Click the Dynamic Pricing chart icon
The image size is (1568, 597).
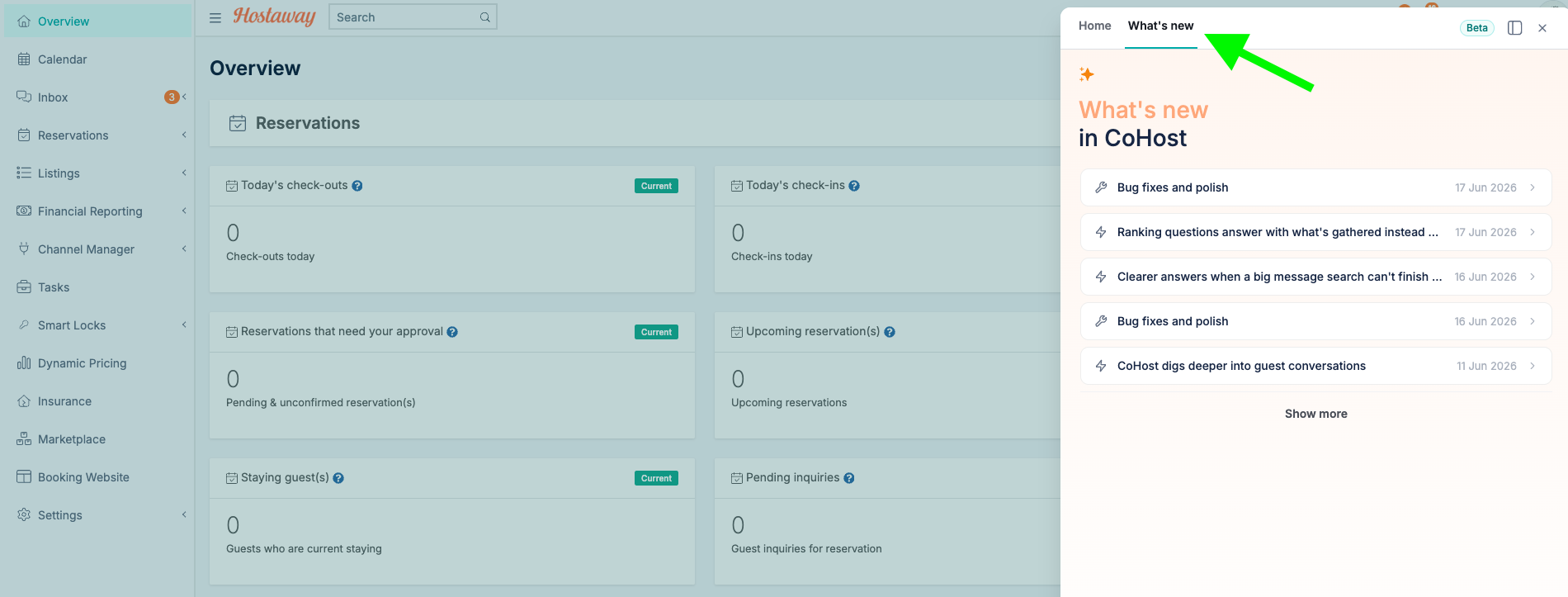(x=24, y=363)
